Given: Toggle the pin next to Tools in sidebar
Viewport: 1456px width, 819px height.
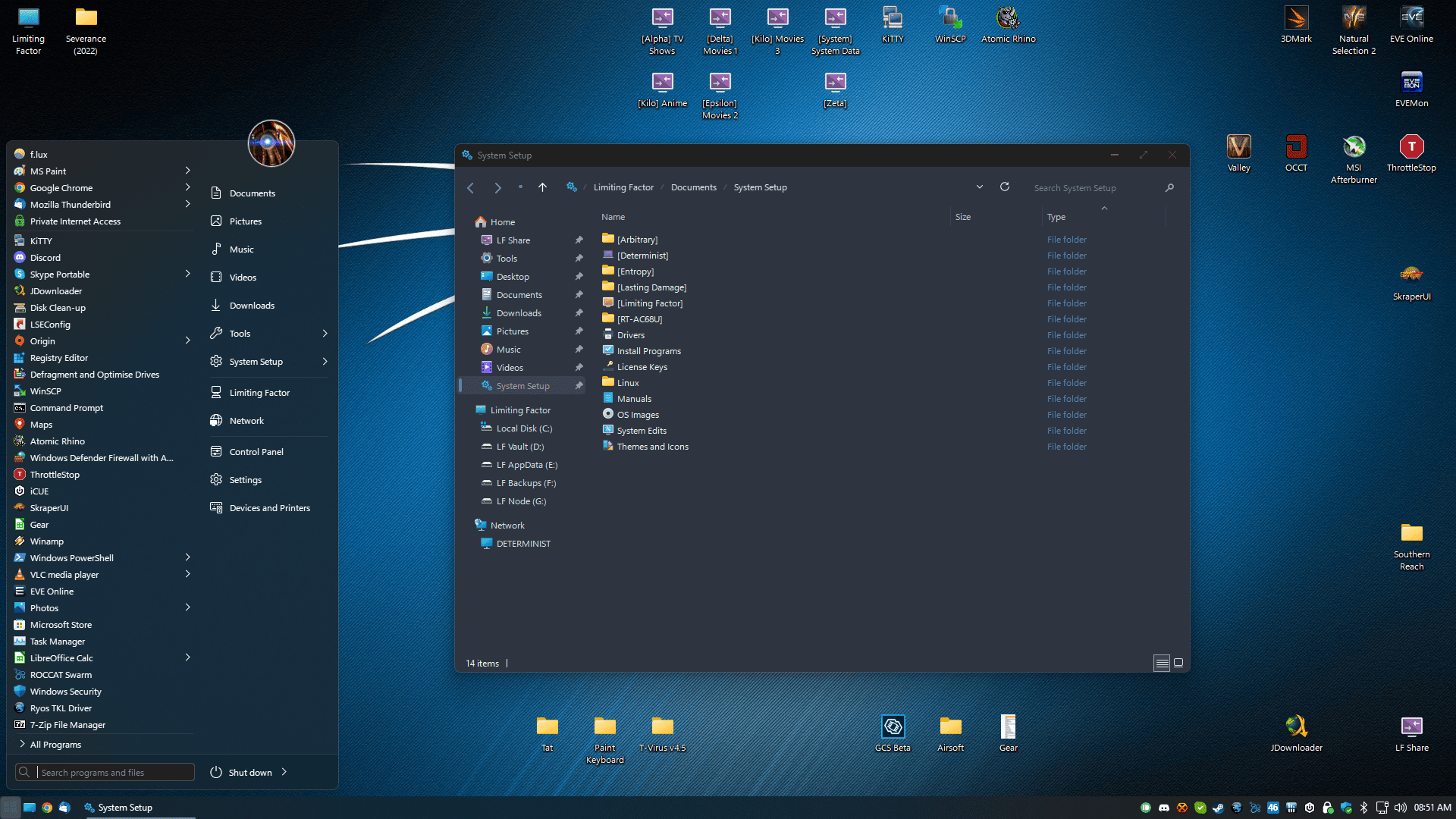Looking at the screenshot, I should [579, 259].
